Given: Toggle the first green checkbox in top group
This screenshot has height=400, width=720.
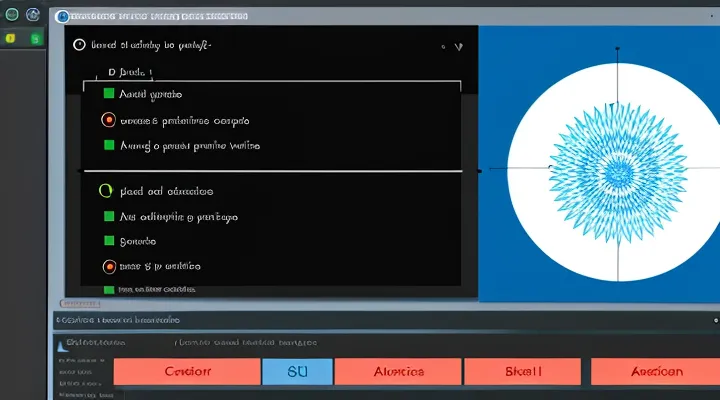Looking at the screenshot, I should pos(108,94).
